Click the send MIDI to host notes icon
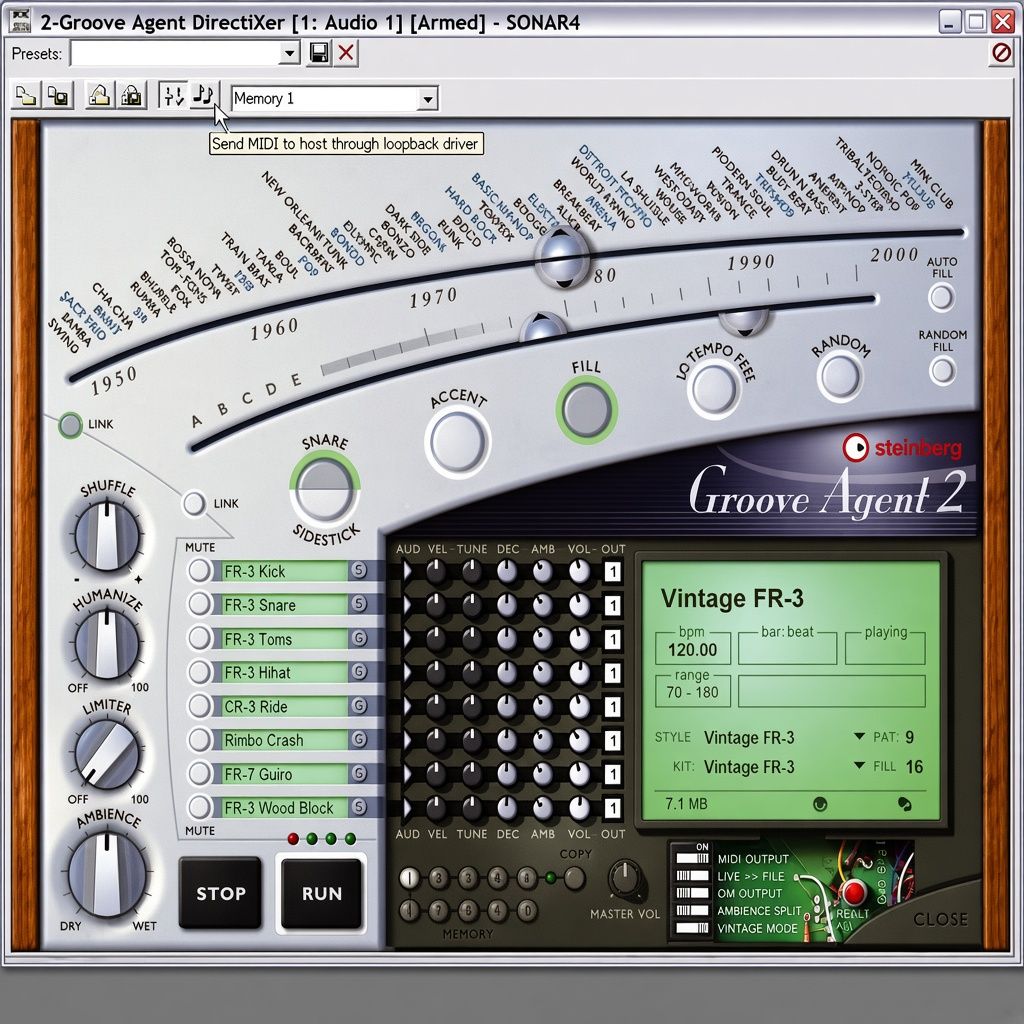1024x1024 pixels. (x=204, y=96)
